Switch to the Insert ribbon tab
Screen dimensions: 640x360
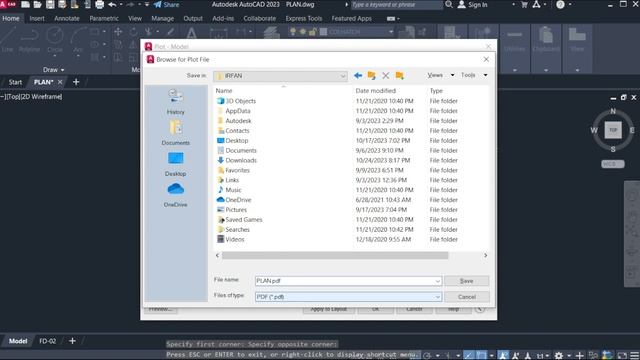click(37, 18)
